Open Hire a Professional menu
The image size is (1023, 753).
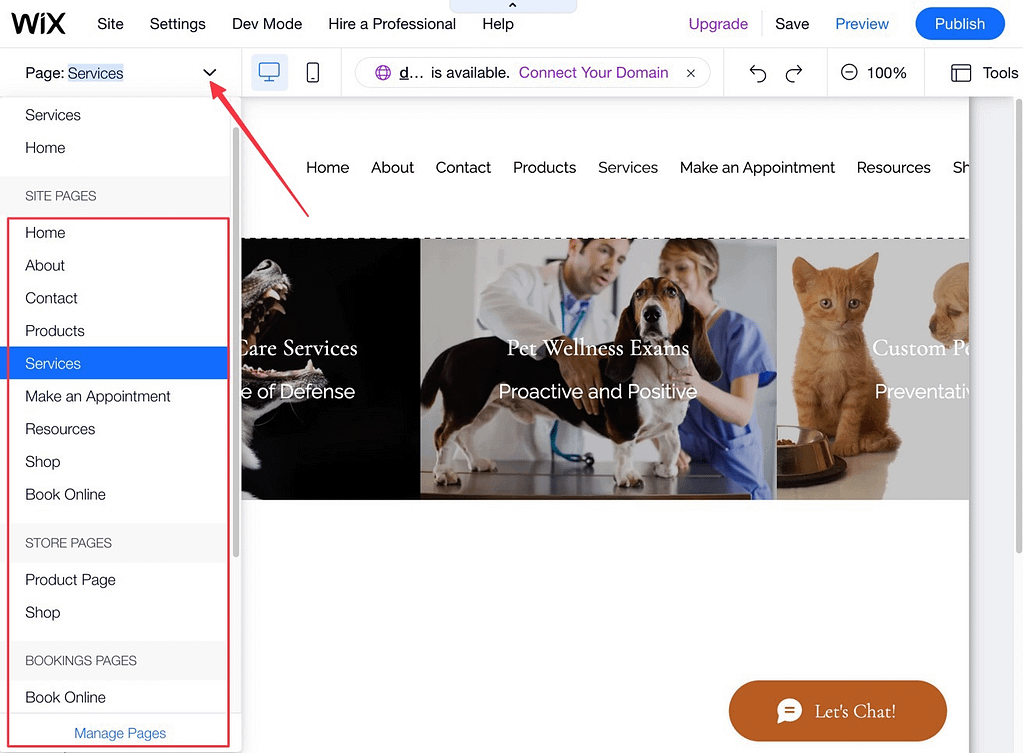tap(392, 24)
